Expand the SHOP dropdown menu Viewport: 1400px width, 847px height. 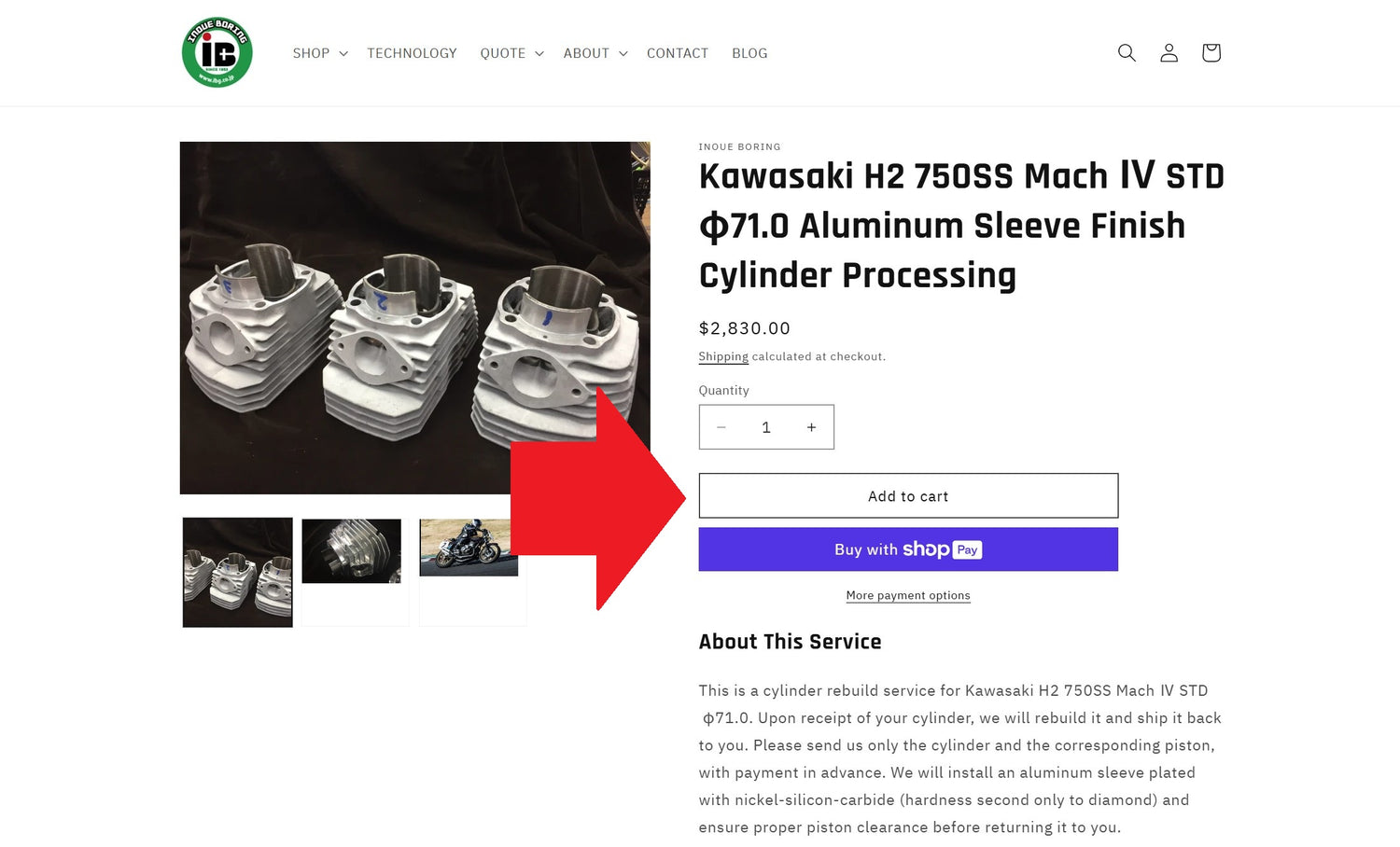320,53
